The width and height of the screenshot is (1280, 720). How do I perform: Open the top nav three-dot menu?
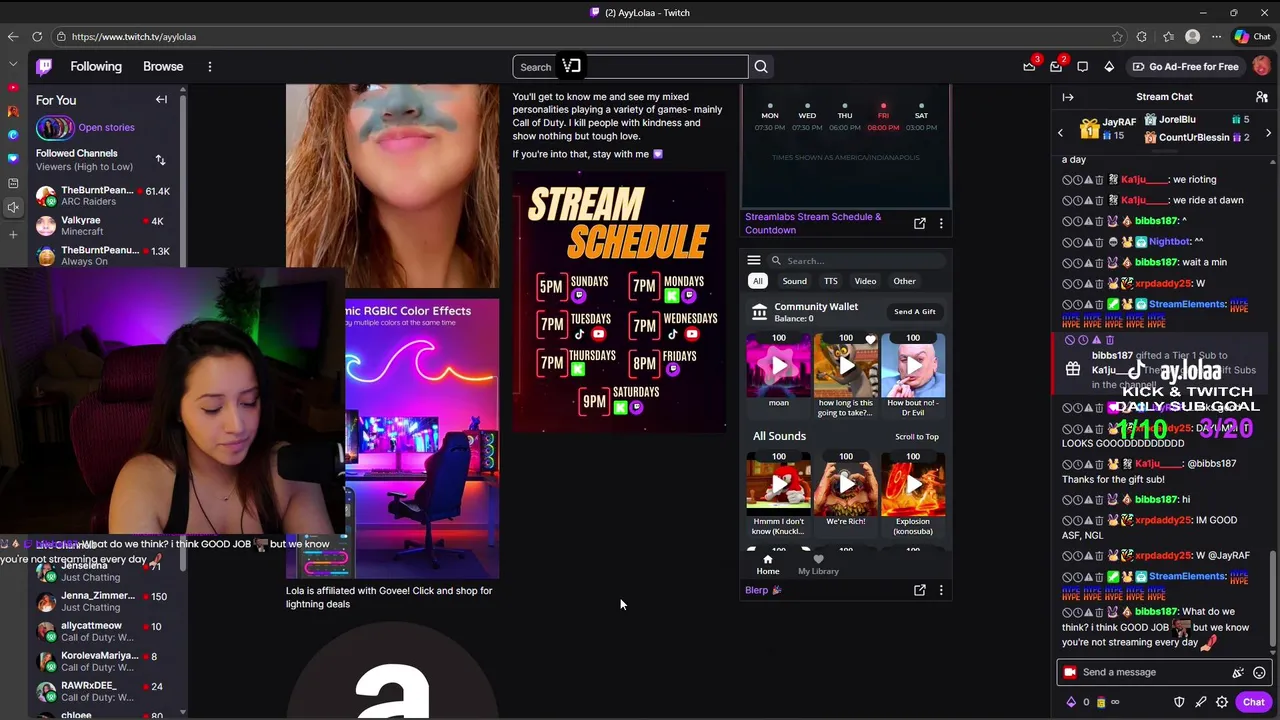point(210,67)
